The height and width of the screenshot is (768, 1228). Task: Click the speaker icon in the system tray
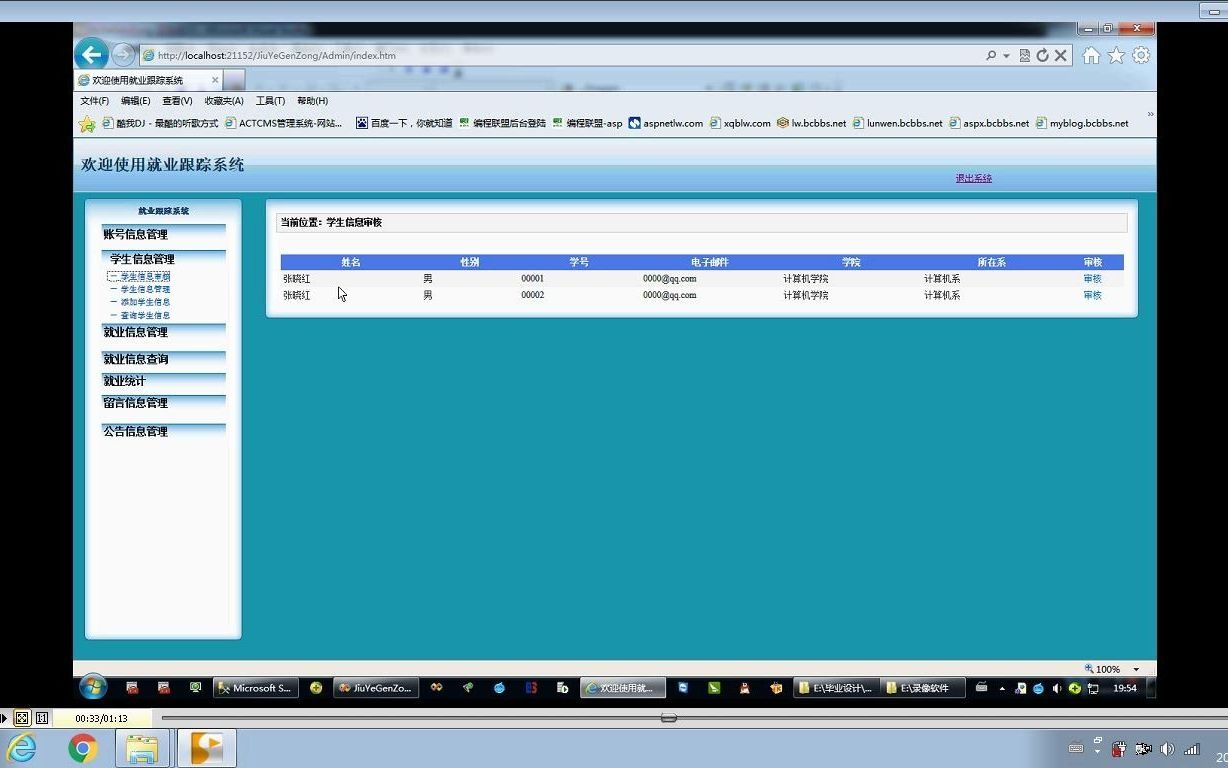tap(1056, 688)
